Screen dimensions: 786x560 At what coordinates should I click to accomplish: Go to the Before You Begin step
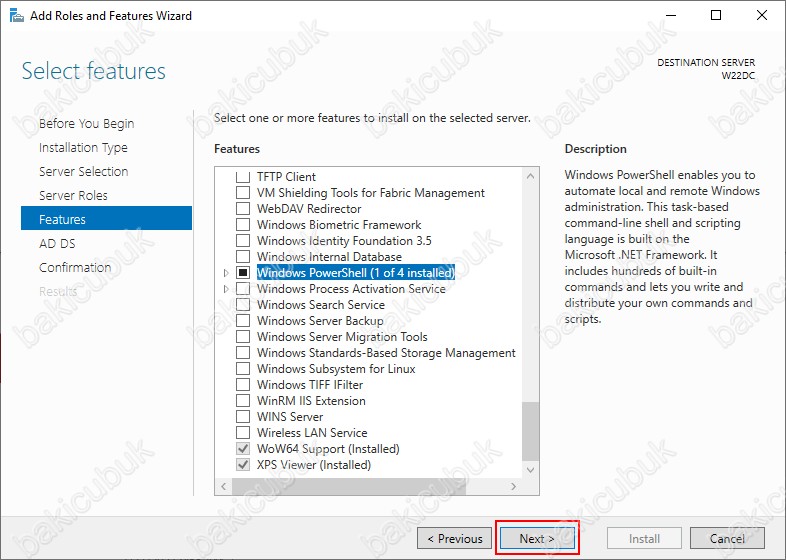point(87,123)
